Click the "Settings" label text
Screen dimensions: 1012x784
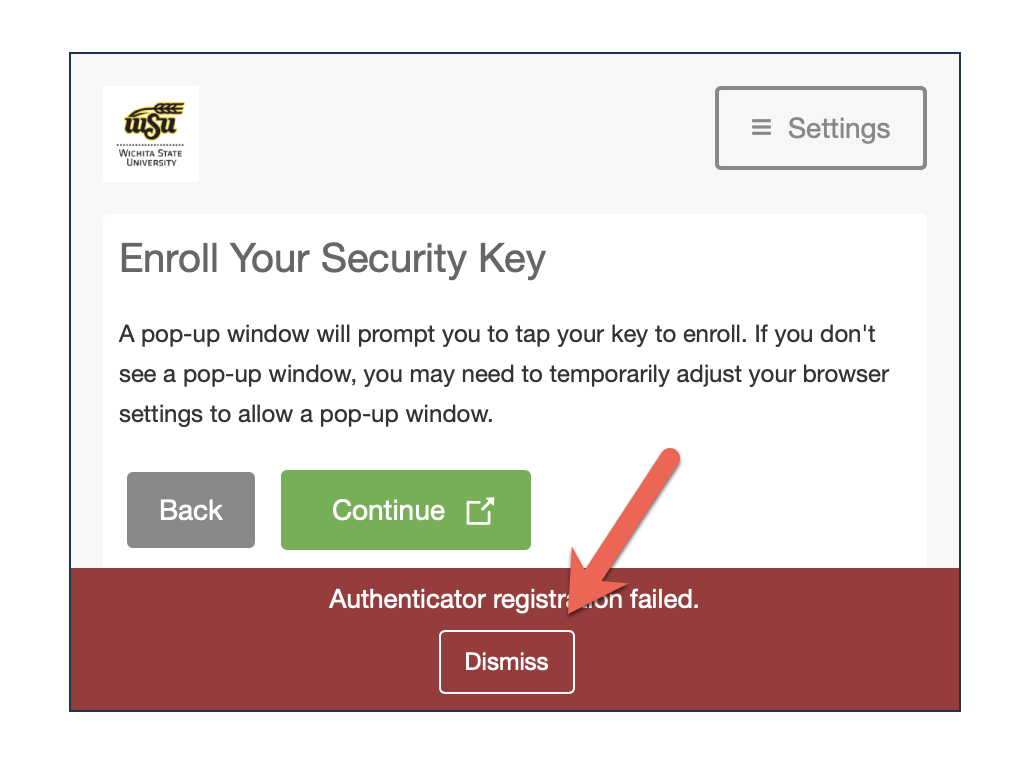(838, 129)
